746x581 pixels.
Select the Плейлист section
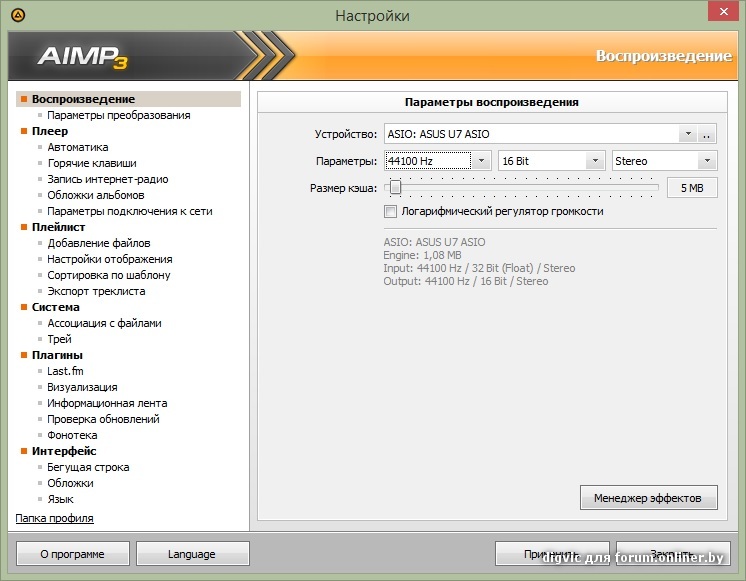click(x=59, y=227)
